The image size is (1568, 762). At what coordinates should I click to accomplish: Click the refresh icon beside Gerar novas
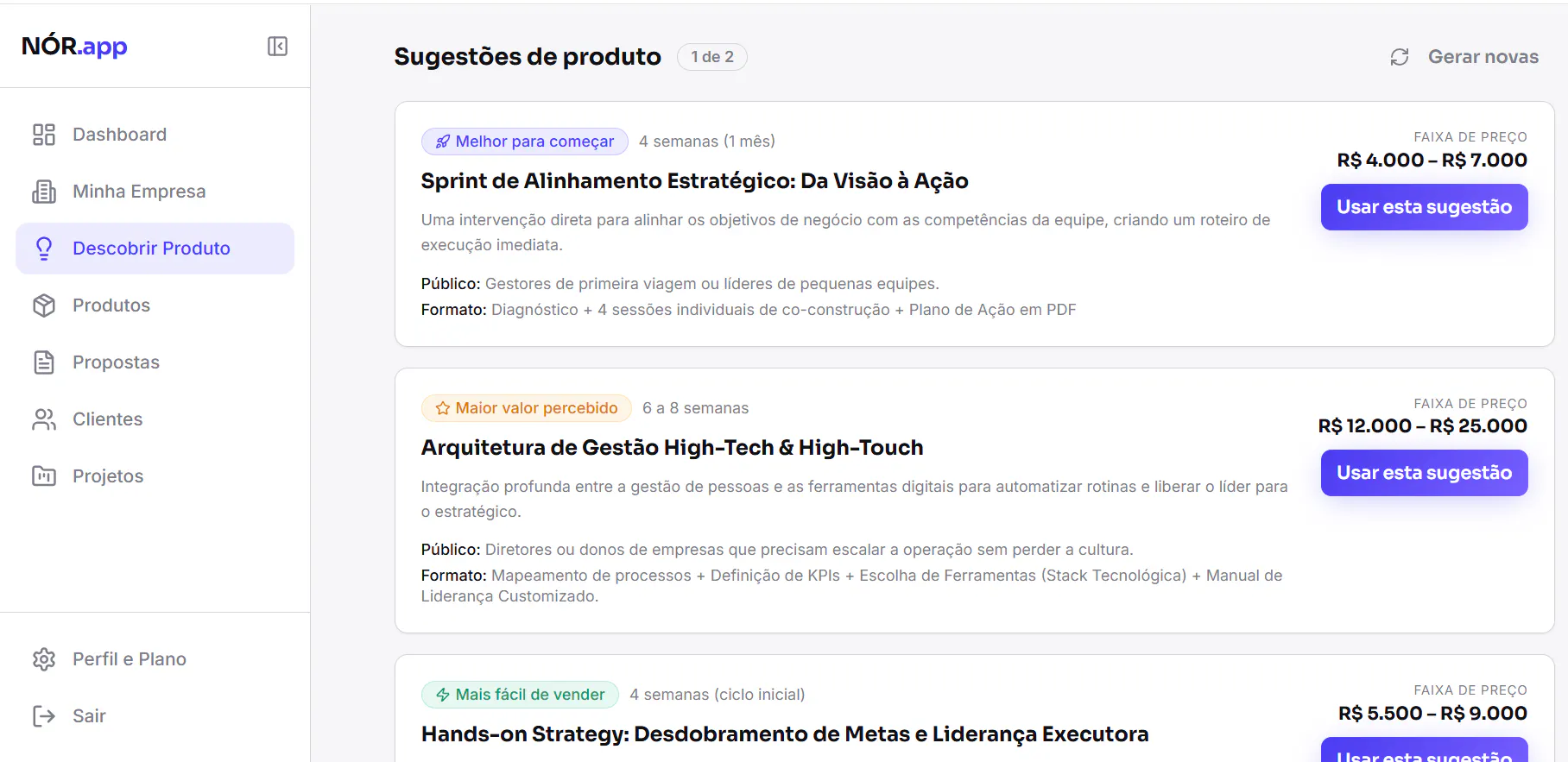pos(1400,57)
